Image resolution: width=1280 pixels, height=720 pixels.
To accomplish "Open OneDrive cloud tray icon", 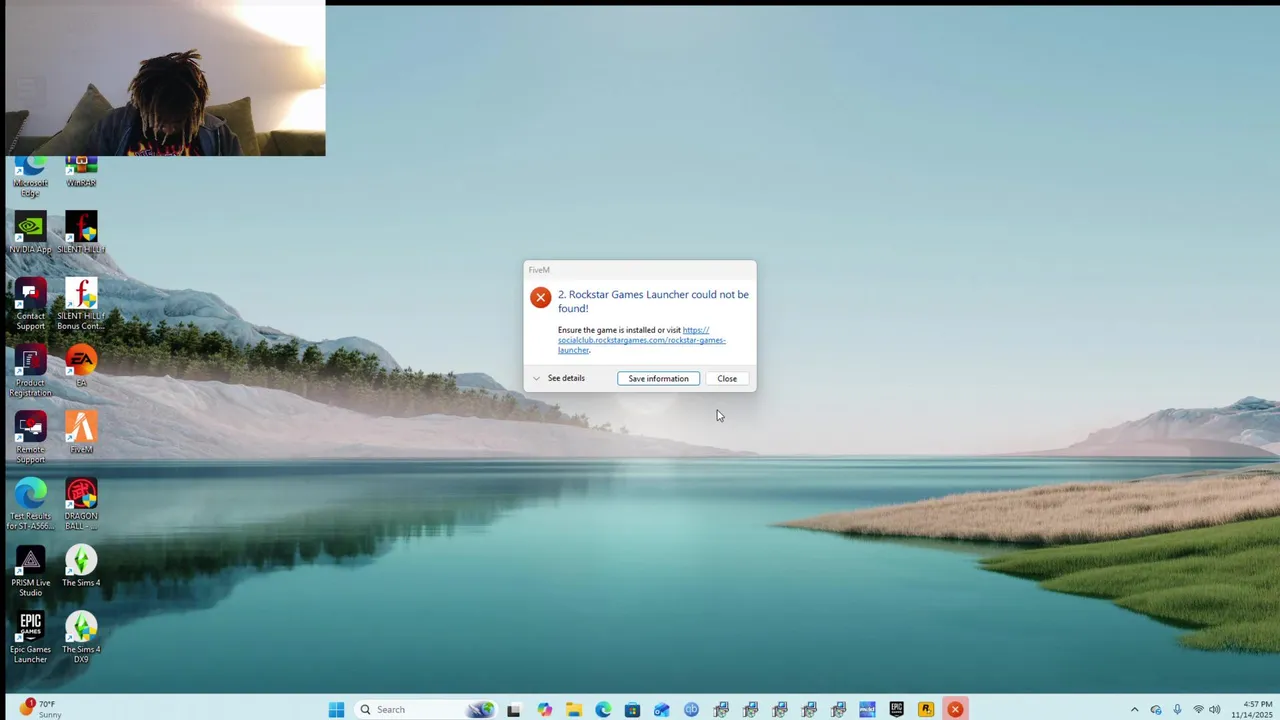I will click(1156, 710).
